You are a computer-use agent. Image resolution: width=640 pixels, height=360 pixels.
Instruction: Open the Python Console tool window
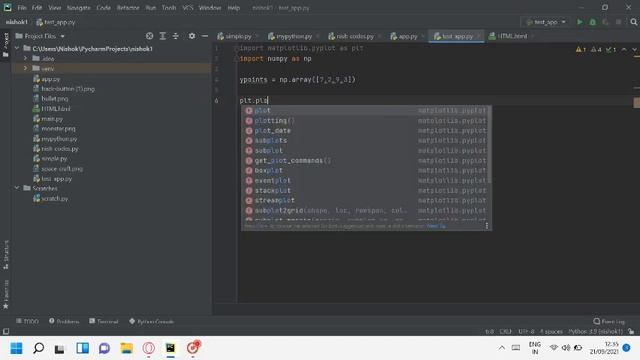(x=151, y=322)
